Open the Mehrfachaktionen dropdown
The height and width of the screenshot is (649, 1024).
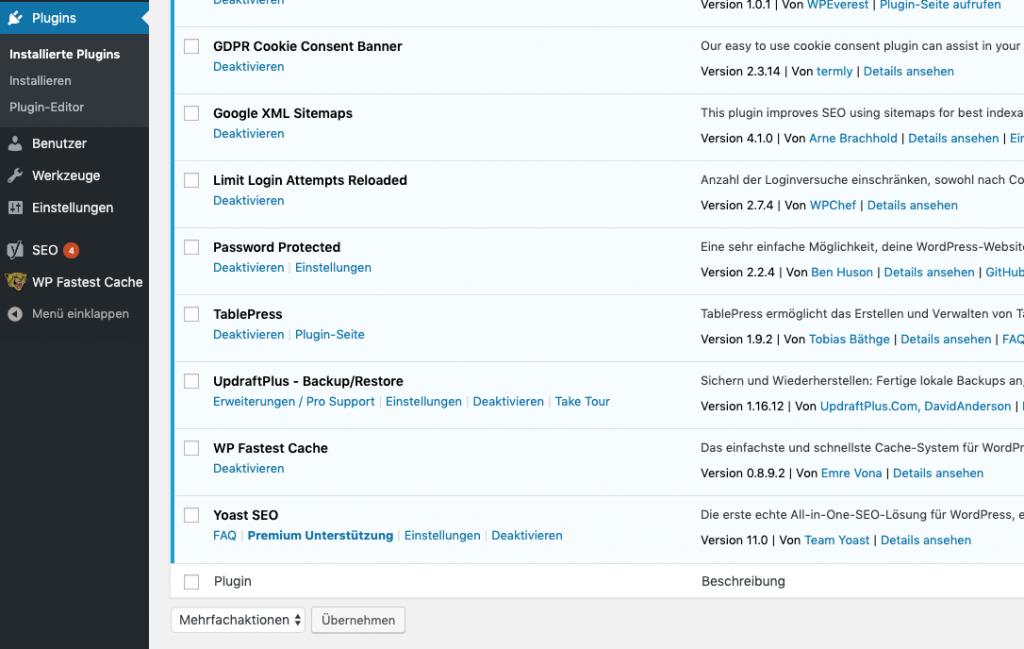[x=237, y=620]
